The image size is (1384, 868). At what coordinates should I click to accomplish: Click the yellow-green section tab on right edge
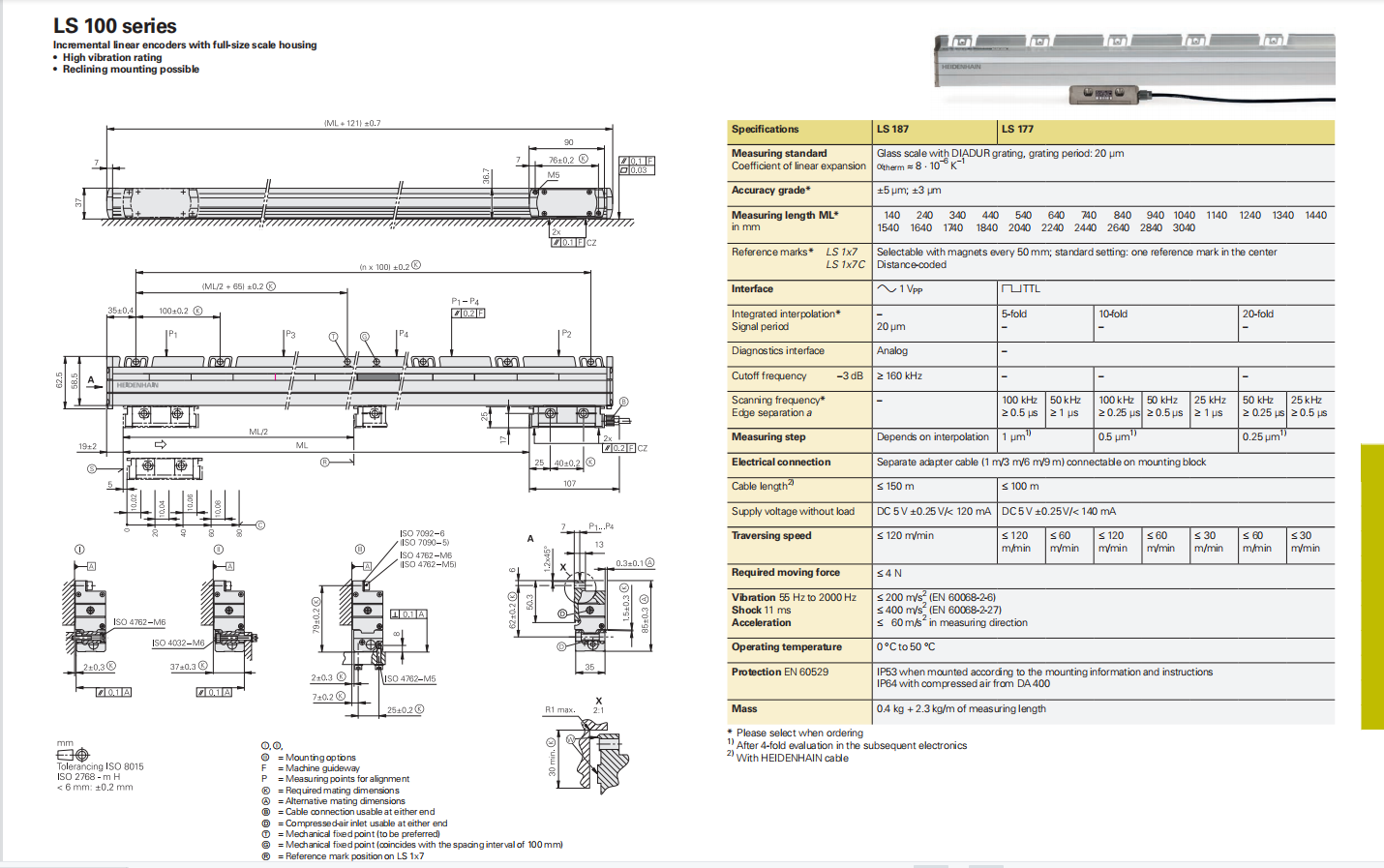(1372, 585)
